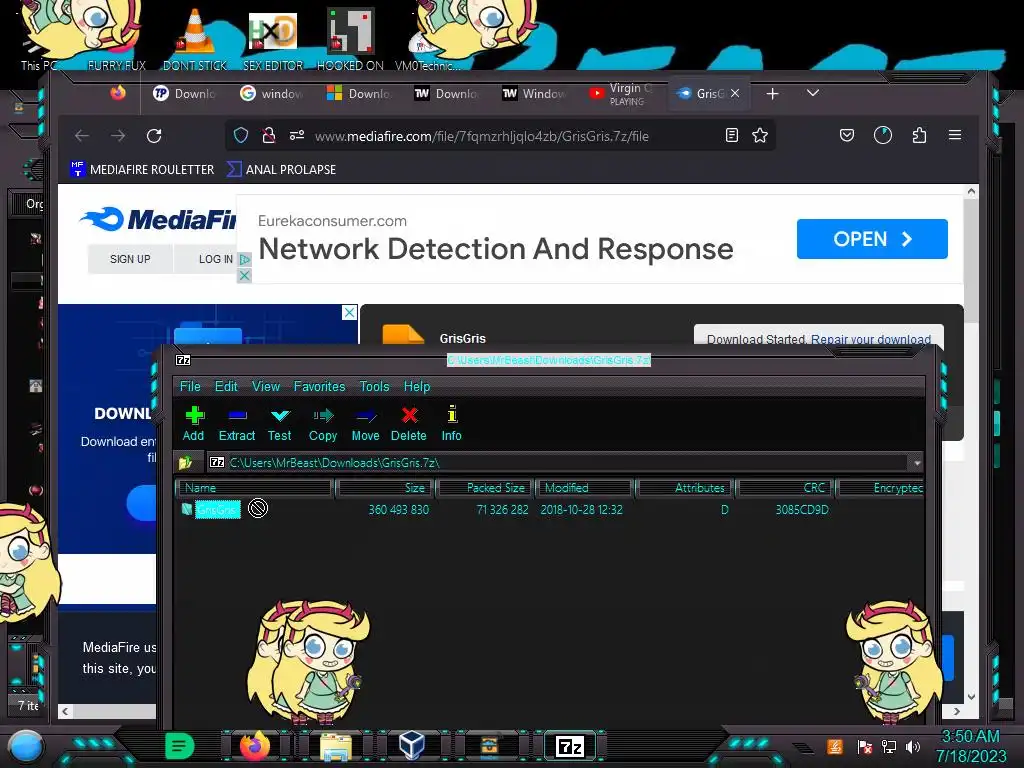
Task: Go forward in Firefox
Action: 118,136
